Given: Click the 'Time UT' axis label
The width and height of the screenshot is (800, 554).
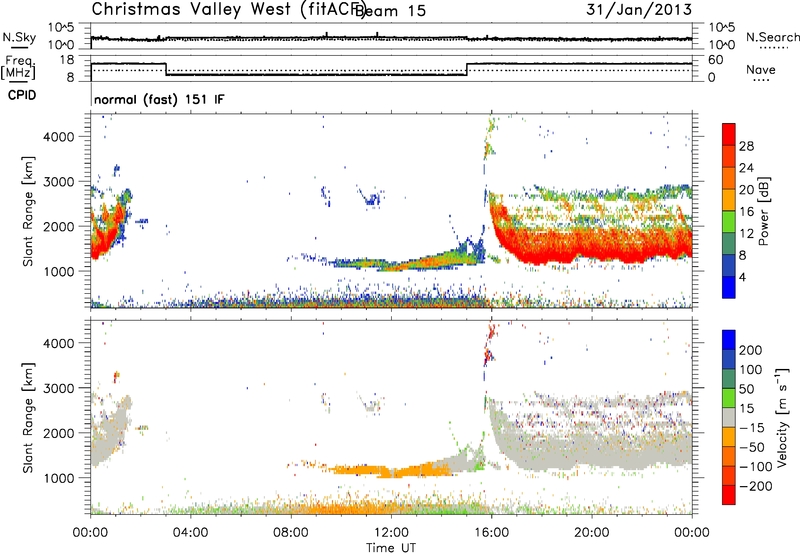Looking at the screenshot, I should coord(391,548).
